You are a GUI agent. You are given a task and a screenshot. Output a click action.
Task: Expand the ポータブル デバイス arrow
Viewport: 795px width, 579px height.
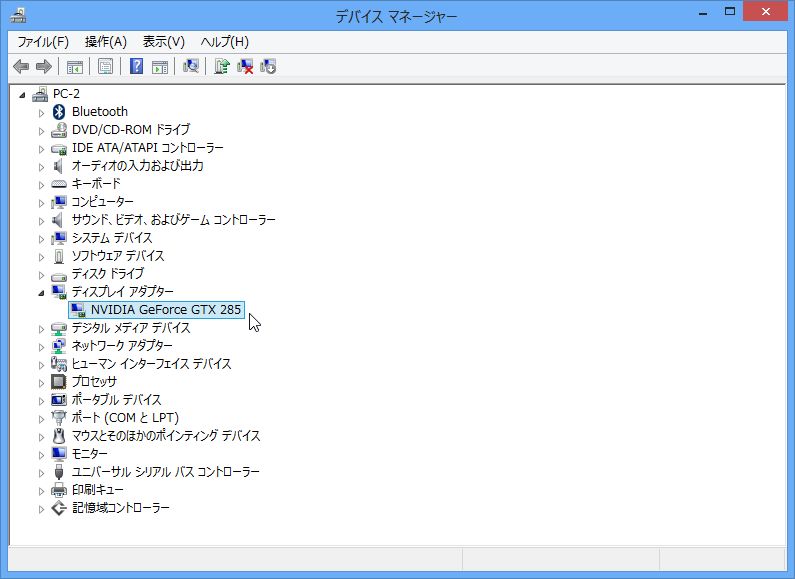[41, 401]
